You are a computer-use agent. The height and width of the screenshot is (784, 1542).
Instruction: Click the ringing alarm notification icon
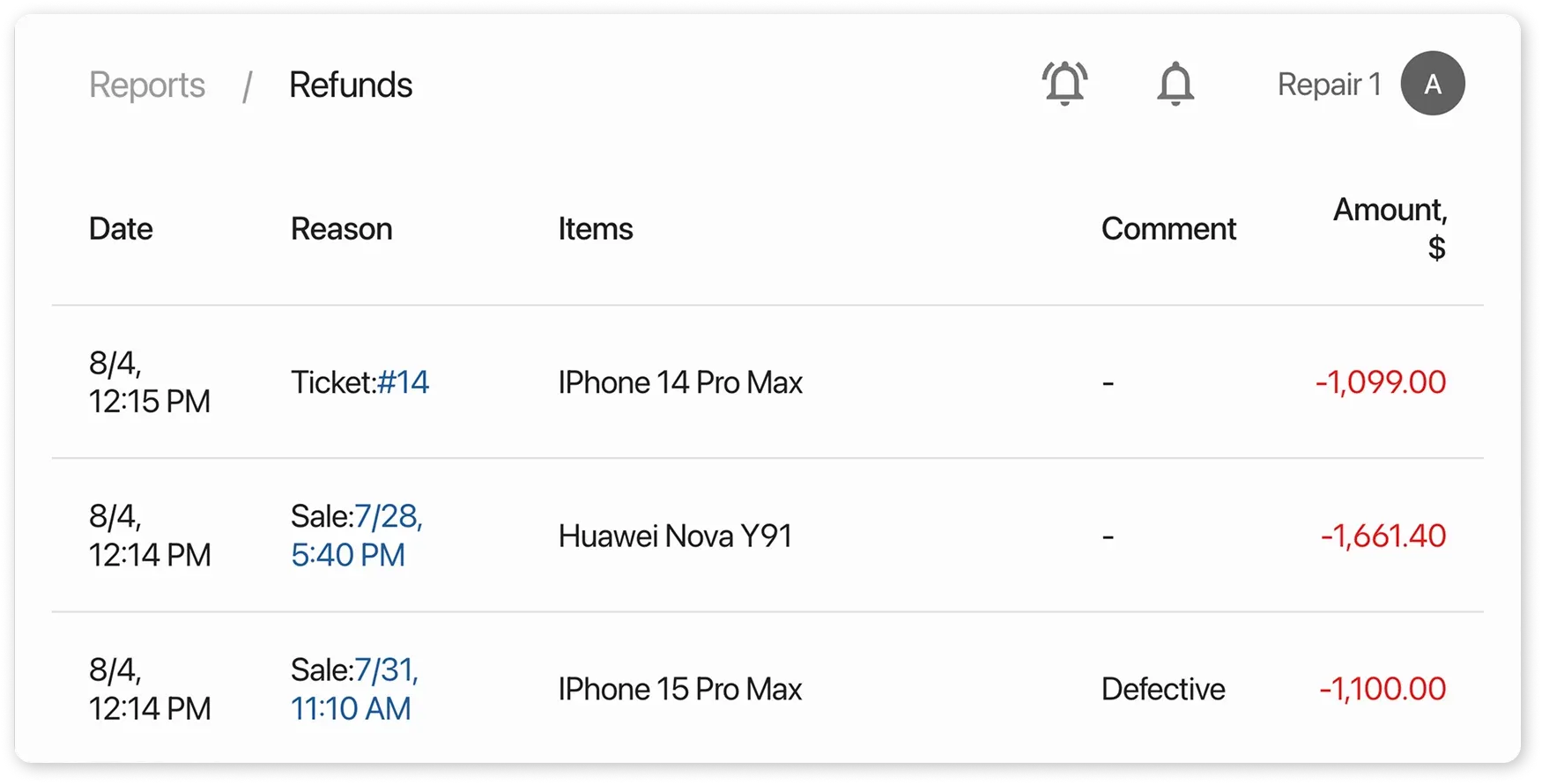(x=1064, y=83)
